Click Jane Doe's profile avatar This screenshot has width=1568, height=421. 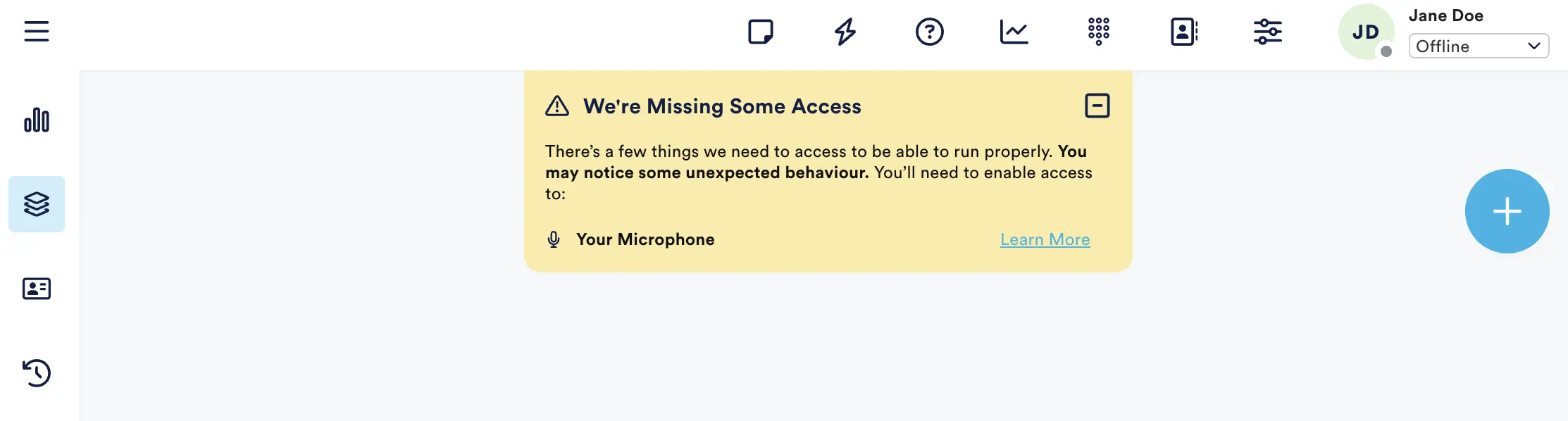[1365, 32]
